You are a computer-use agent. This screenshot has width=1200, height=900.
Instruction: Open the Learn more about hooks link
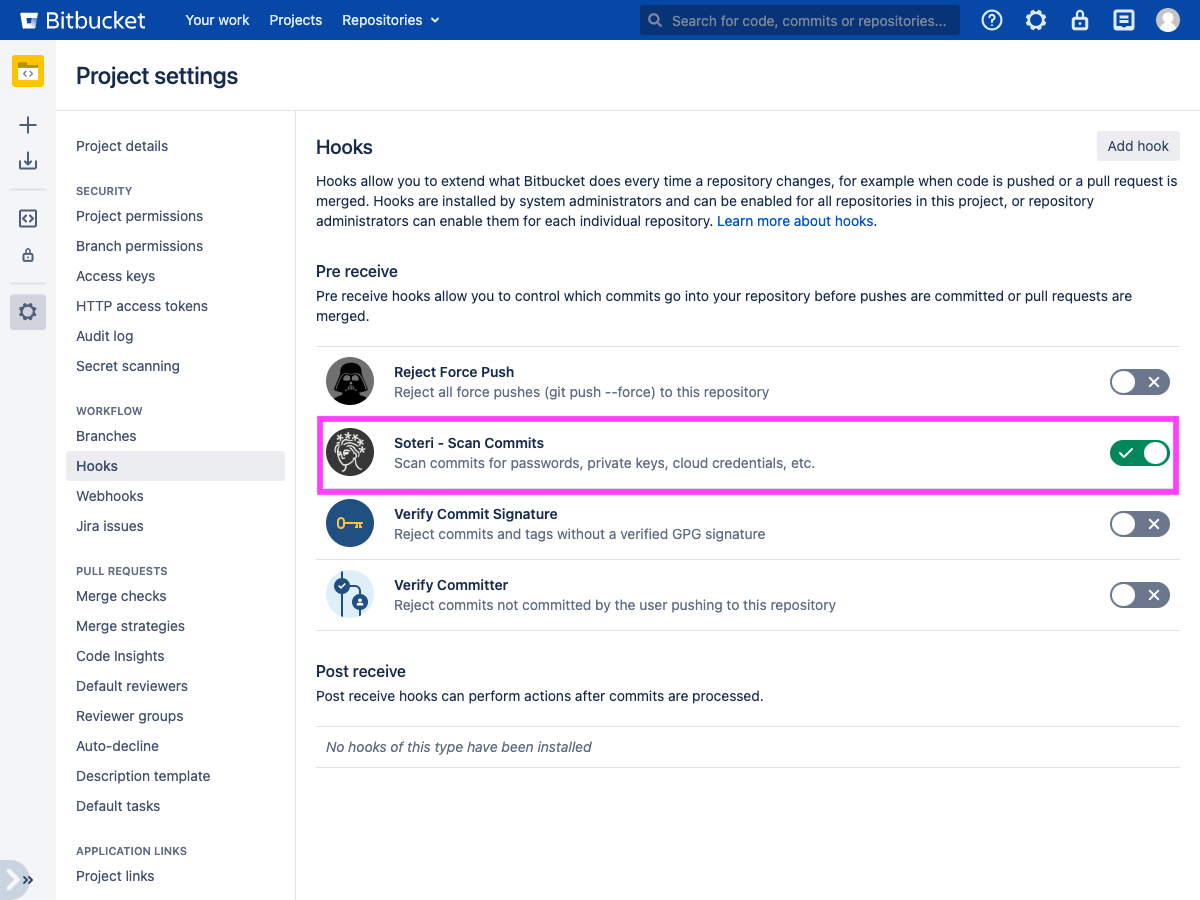795,221
